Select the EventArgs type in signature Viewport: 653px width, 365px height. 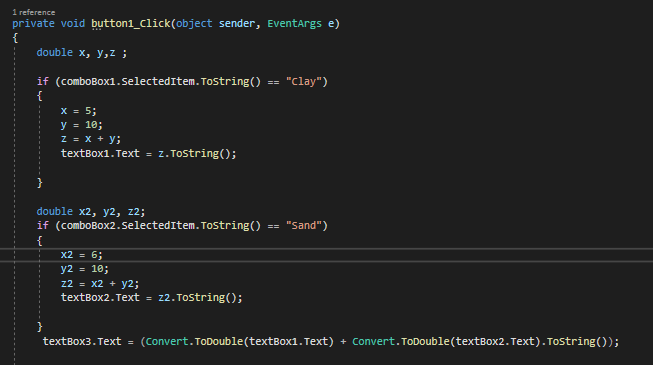tap(294, 24)
